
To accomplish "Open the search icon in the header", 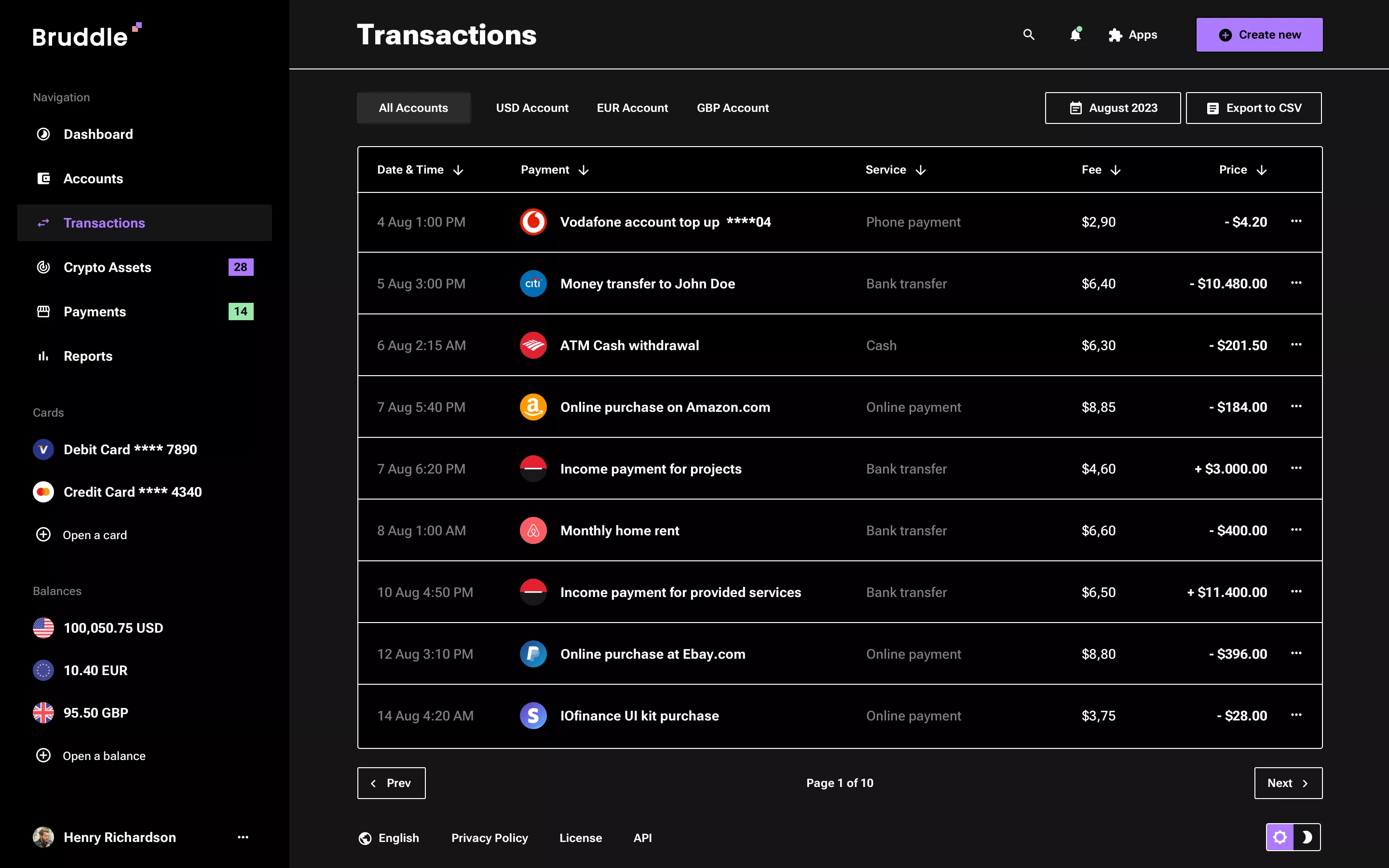I will [1029, 34].
